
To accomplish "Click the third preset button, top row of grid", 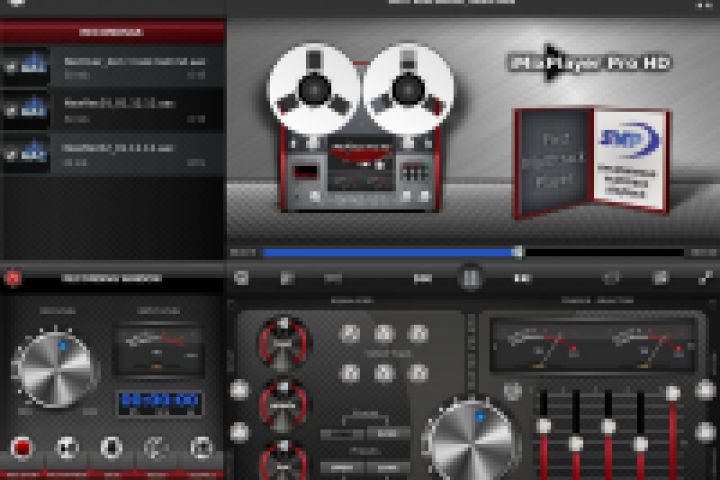I will (418, 333).
